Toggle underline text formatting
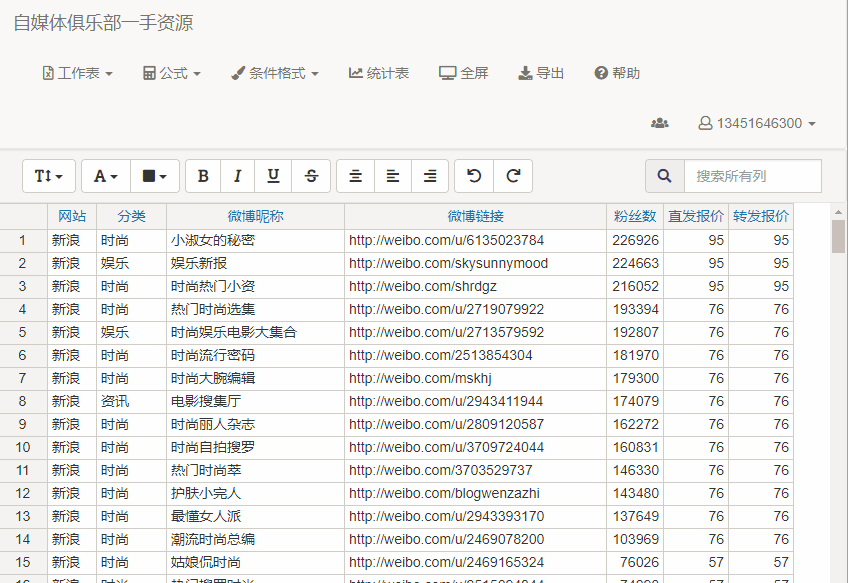This screenshot has height=583, width=848. click(x=273, y=176)
